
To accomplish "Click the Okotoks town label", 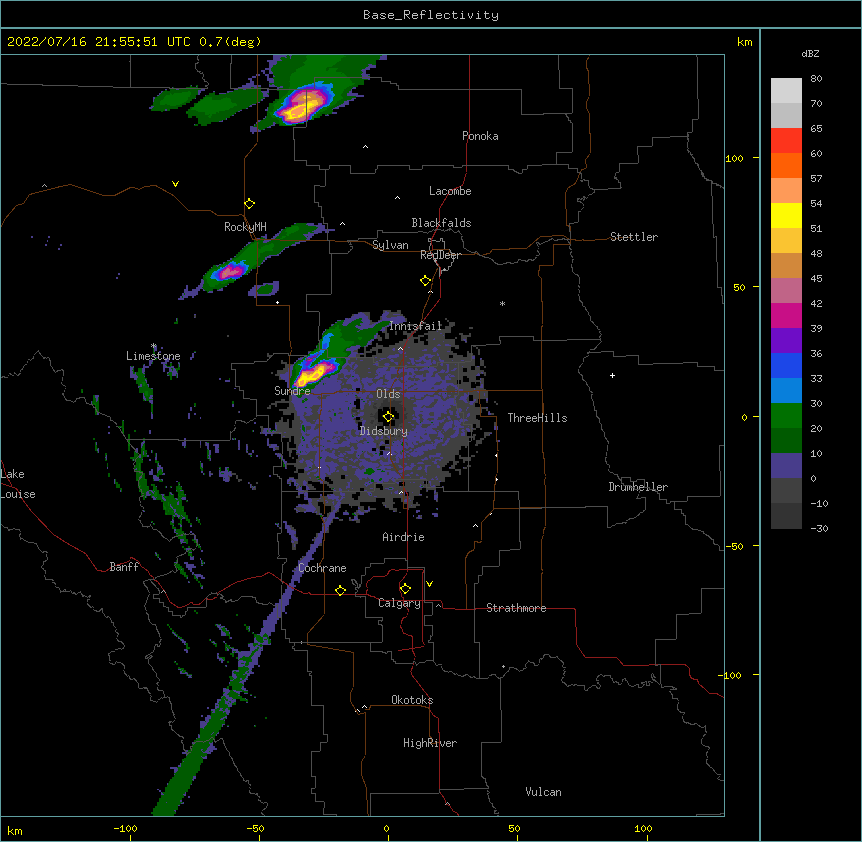I will click(x=412, y=700).
